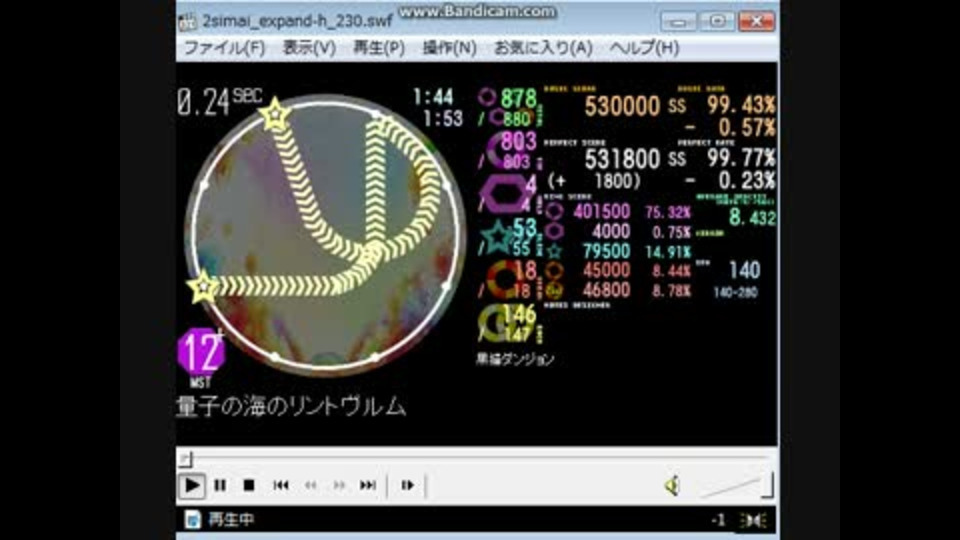
Task: Click the Play button in player controls
Action: 192,486
